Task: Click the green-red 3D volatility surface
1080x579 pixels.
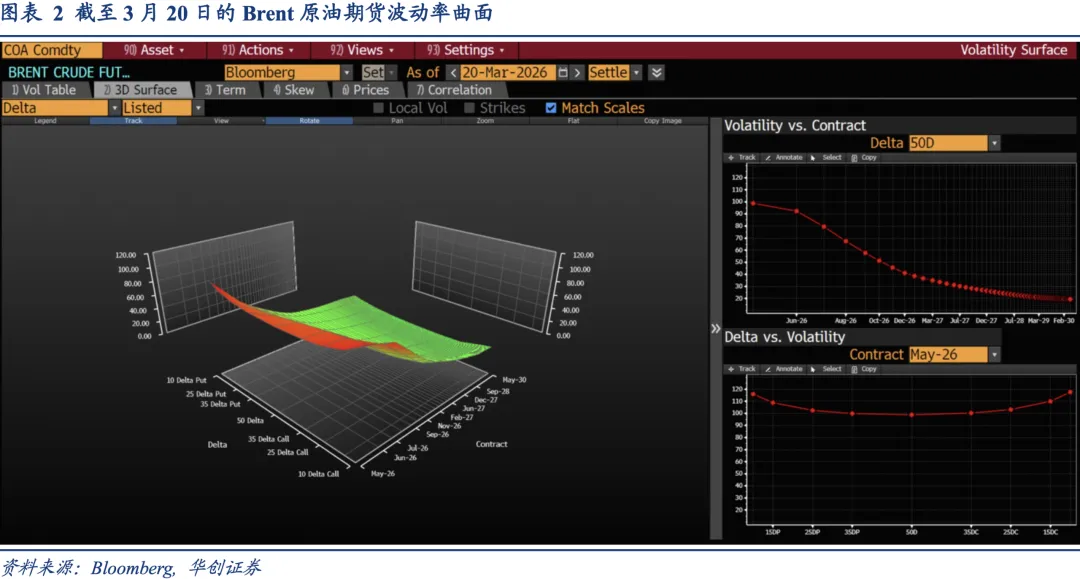Action: click(351, 326)
